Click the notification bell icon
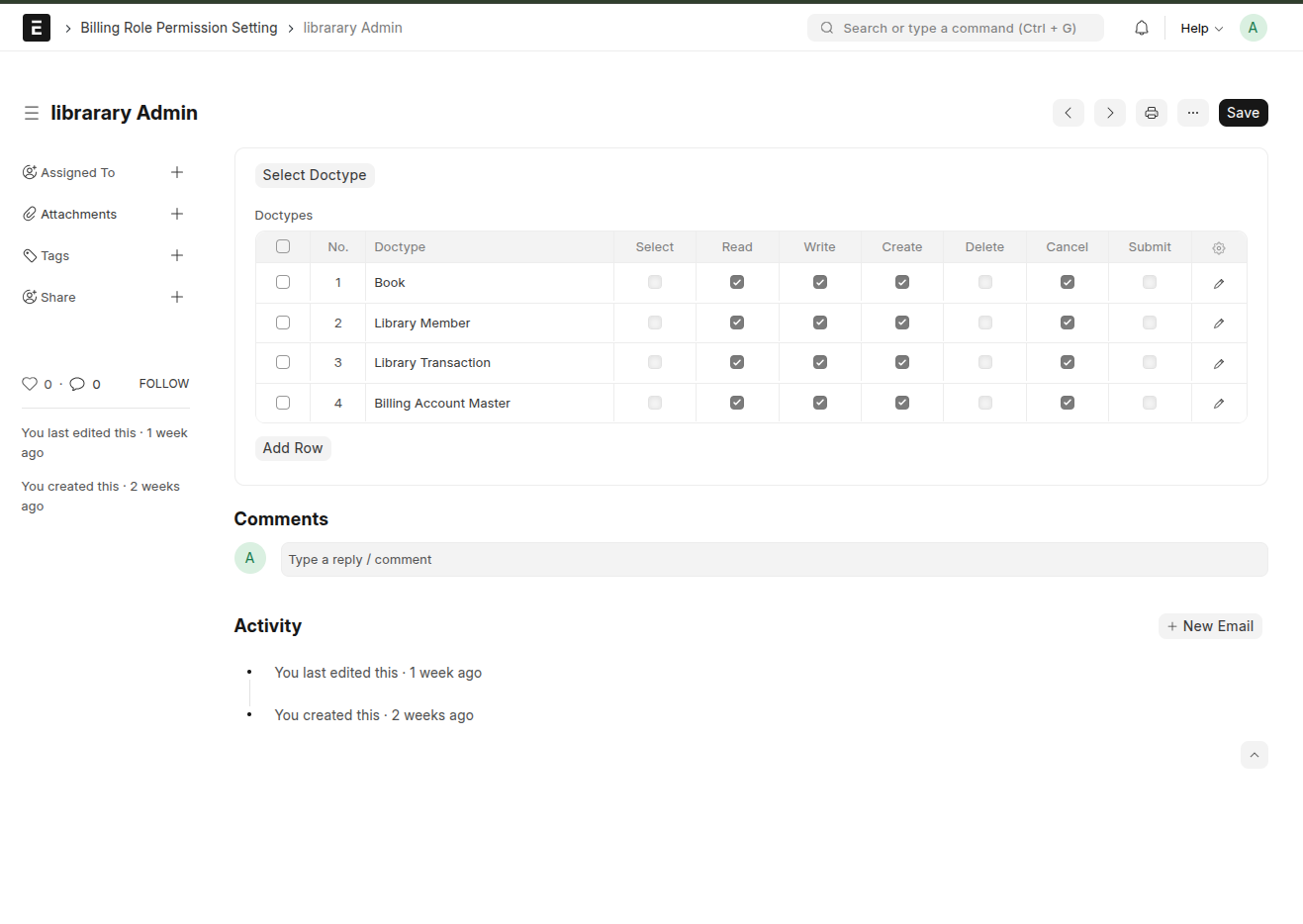The width and height of the screenshot is (1303, 924). click(1141, 28)
